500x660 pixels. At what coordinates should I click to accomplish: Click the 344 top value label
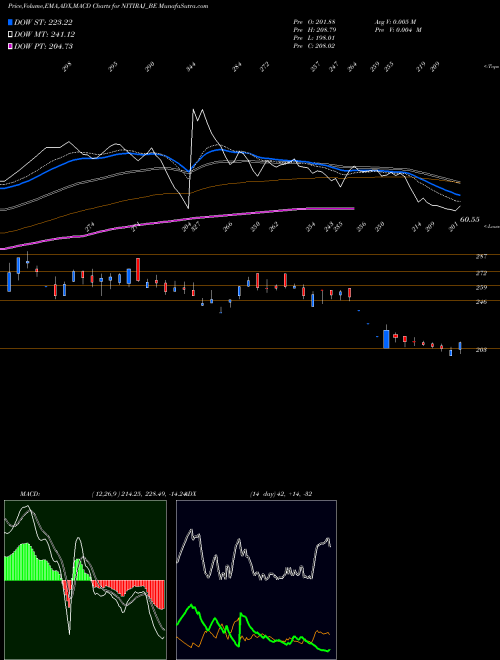[191, 67]
